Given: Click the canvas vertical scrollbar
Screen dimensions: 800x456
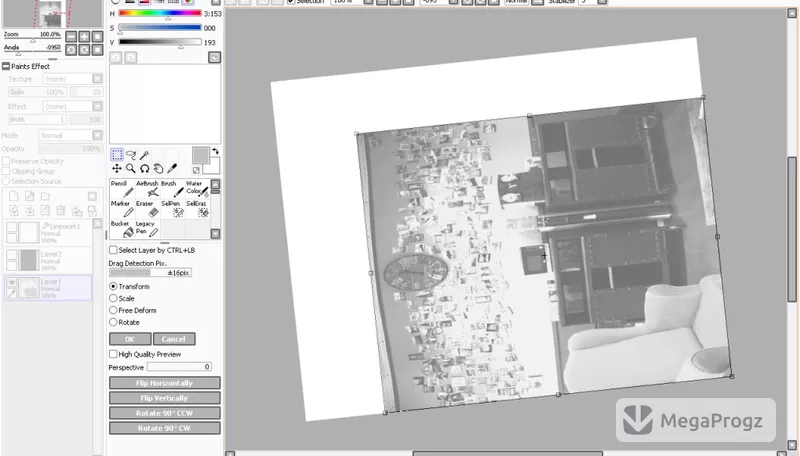Looking at the screenshot, I should [792, 229].
